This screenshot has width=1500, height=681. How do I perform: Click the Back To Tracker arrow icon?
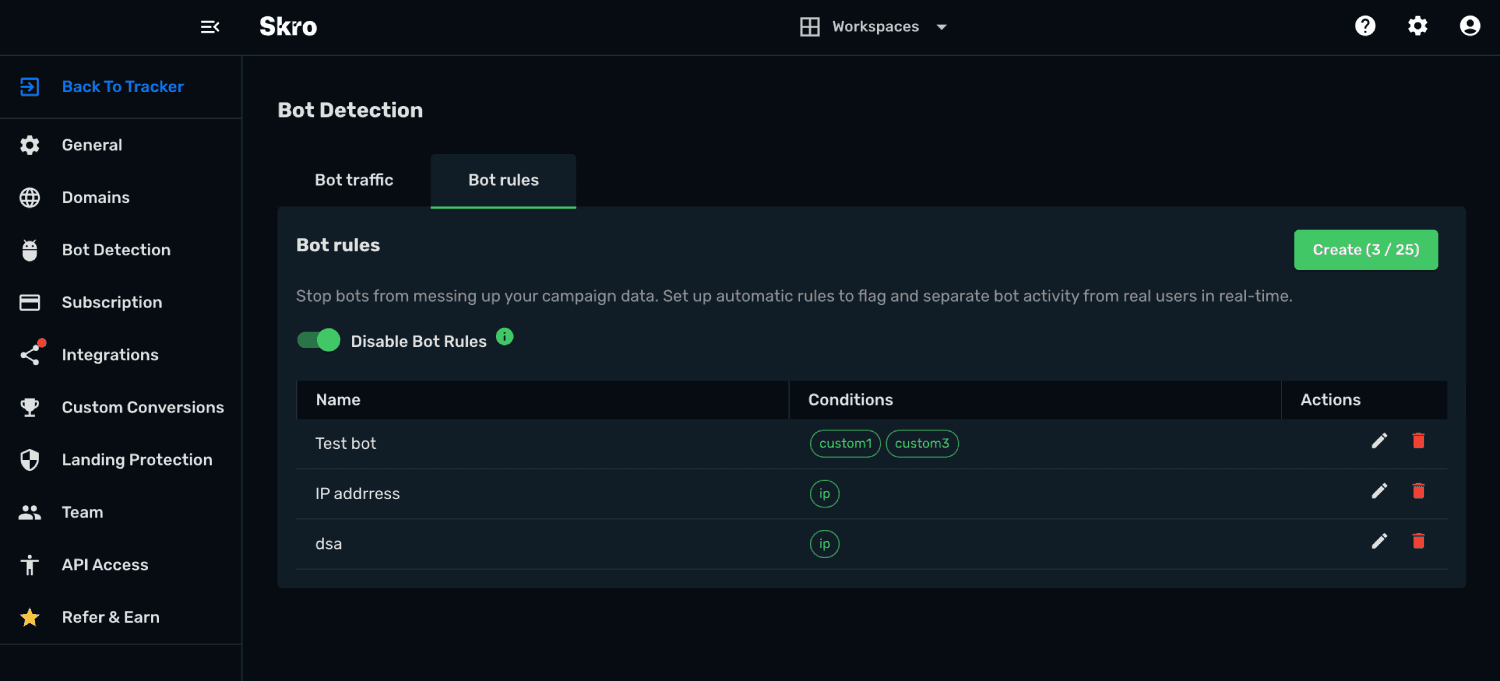[30, 87]
